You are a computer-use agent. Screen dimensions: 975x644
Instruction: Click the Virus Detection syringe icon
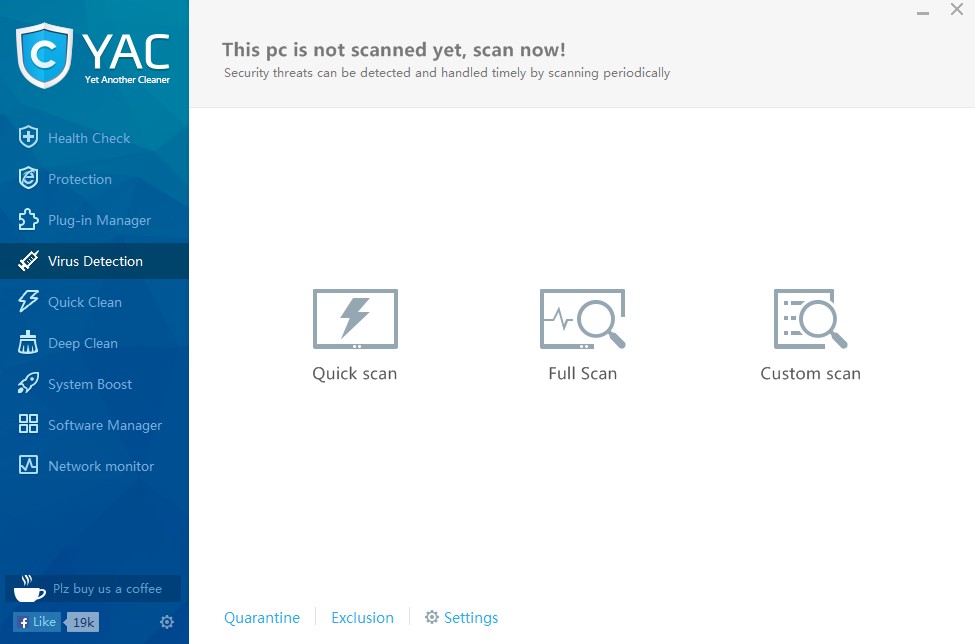(x=28, y=260)
